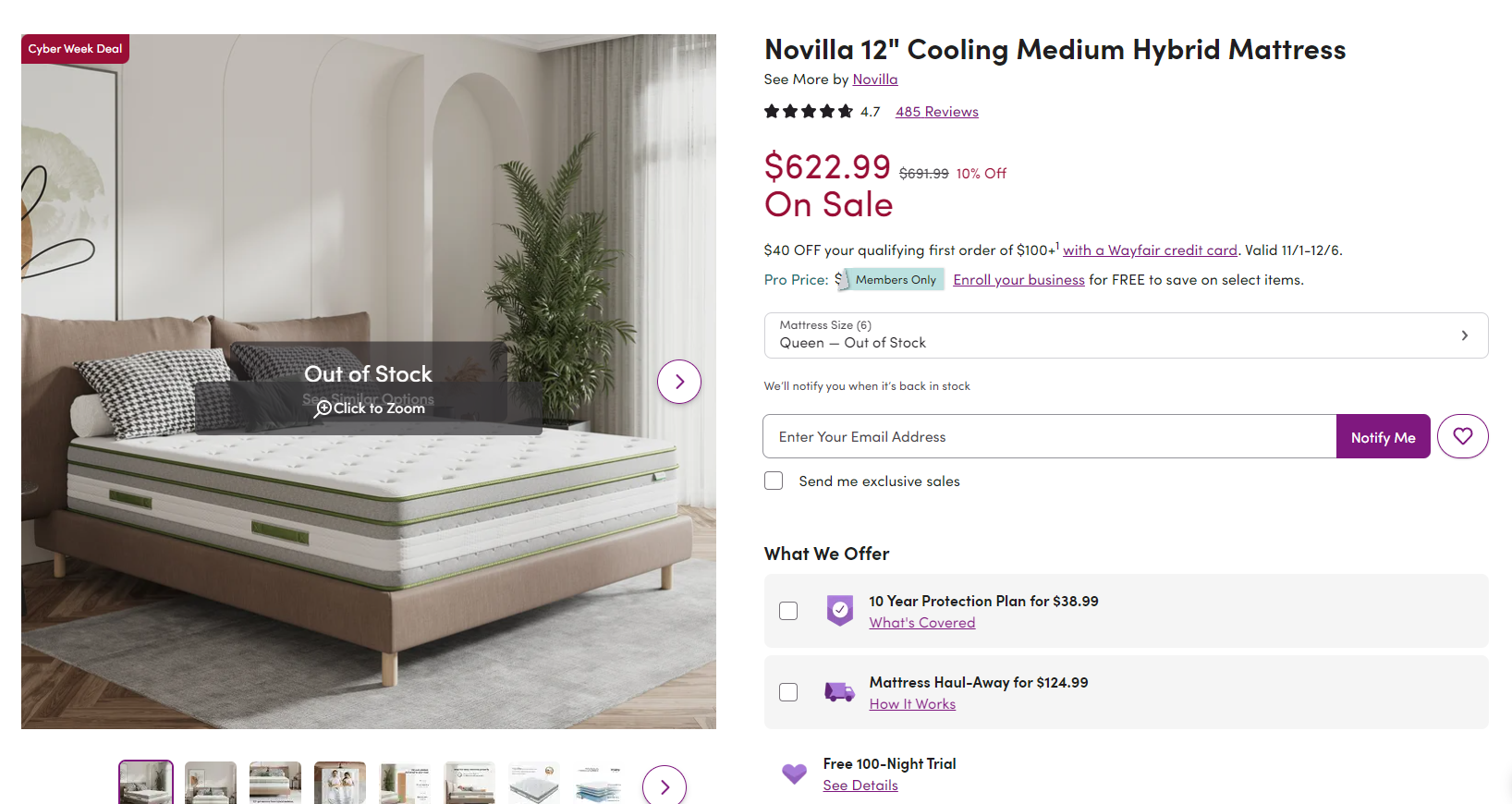Viewport: 1512px width, 804px height.
Task: Open 'What's Covered' link
Action: pos(921,623)
